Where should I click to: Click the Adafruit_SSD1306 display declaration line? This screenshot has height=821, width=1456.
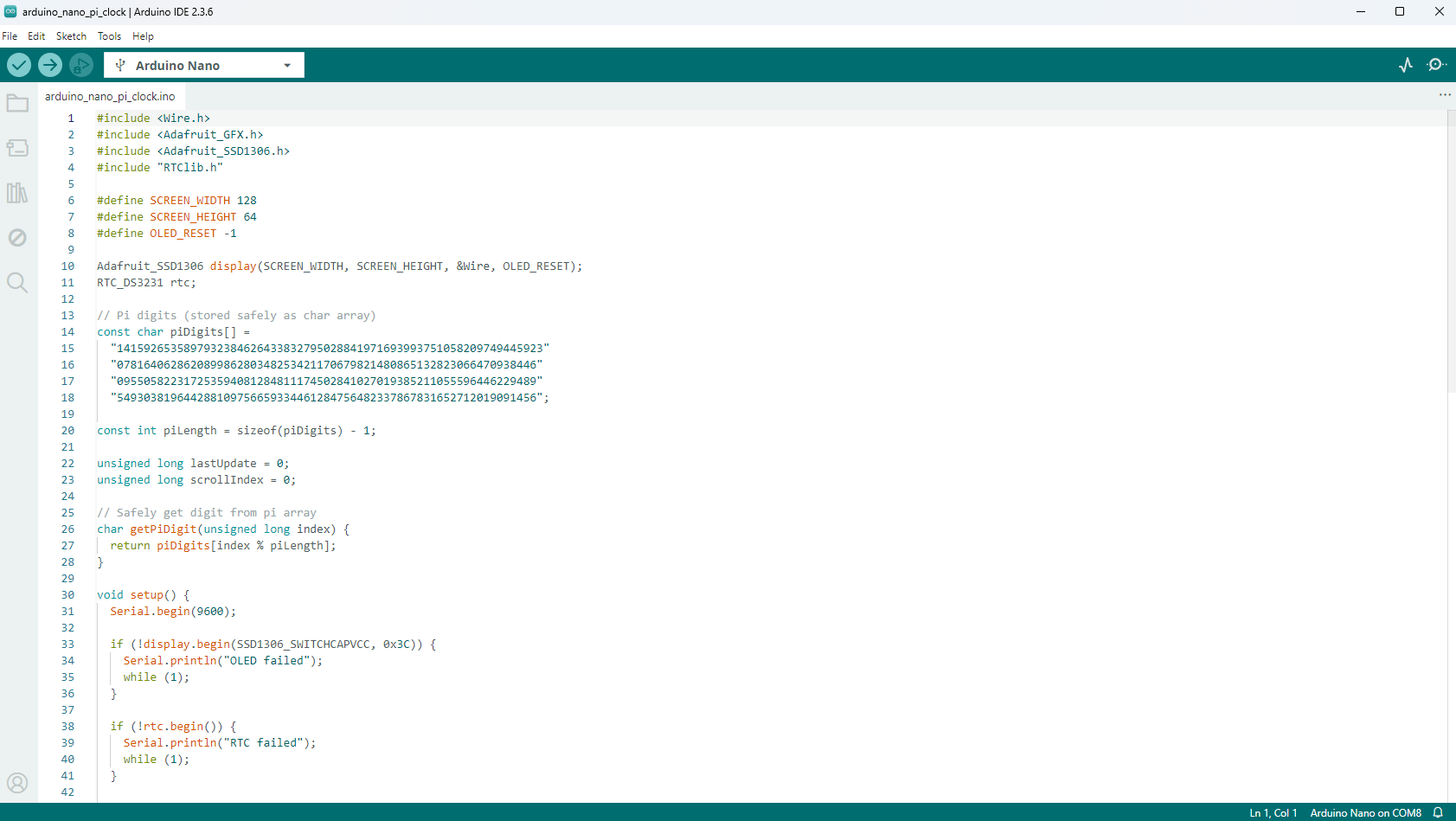tap(339, 266)
